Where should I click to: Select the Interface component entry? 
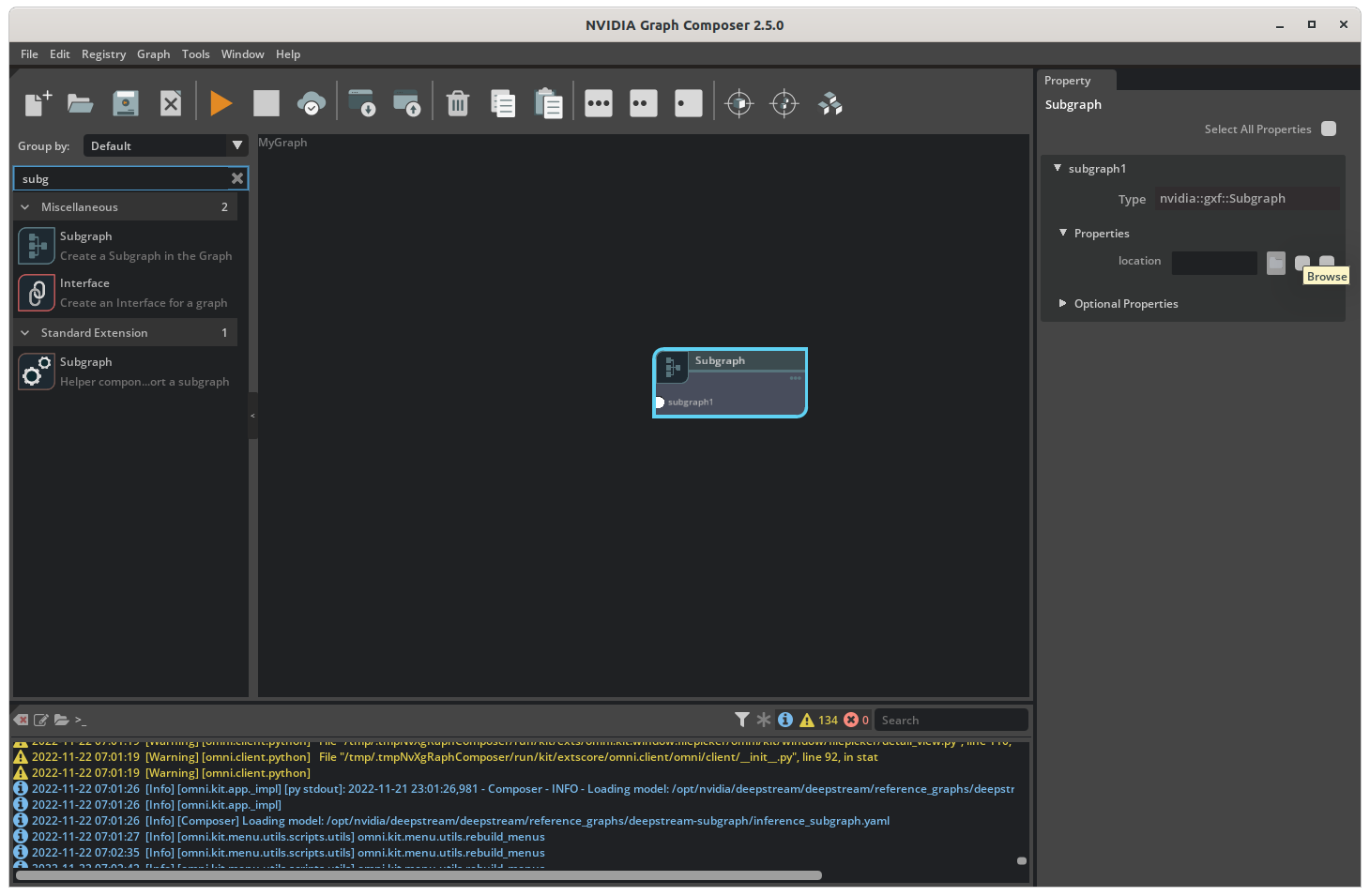pyautogui.click(x=126, y=293)
